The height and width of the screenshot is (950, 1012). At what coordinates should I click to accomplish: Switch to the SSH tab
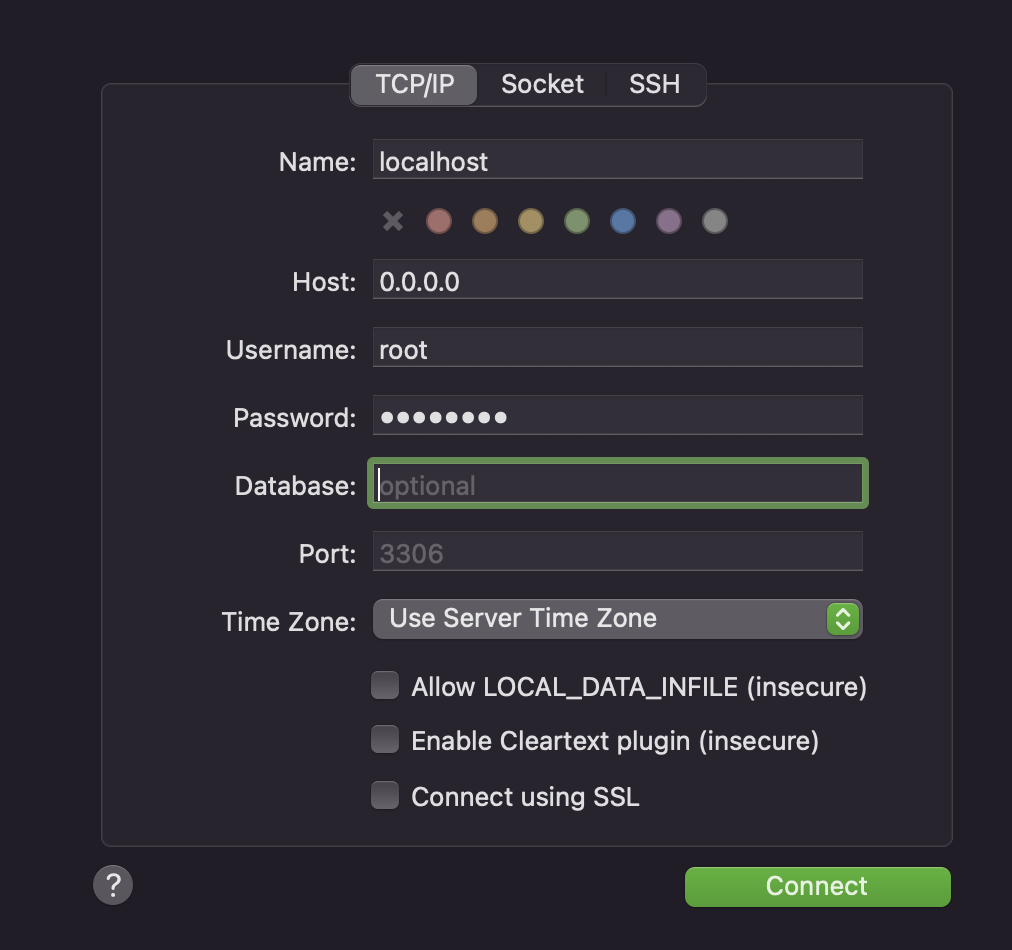click(655, 85)
